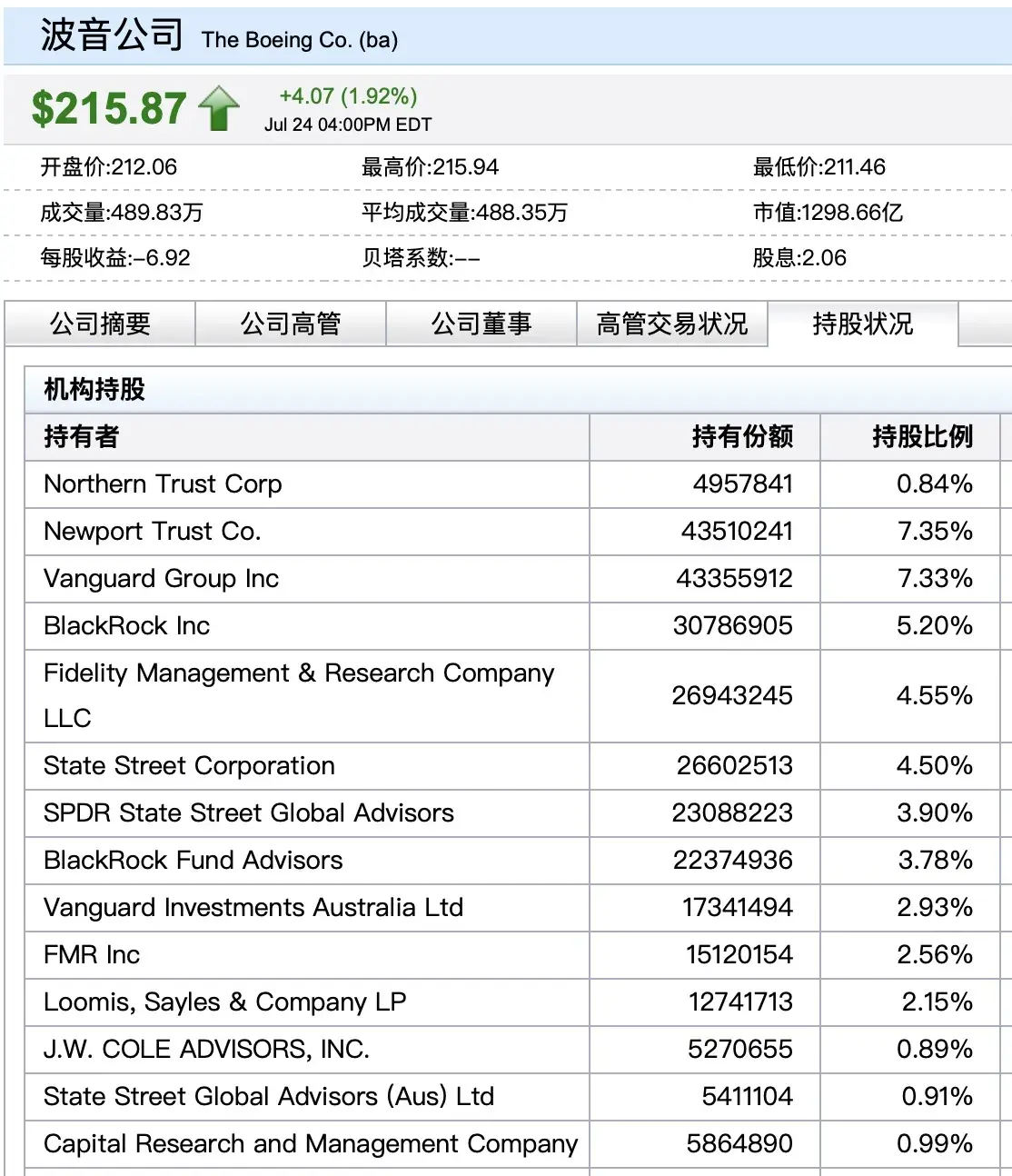This screenshot has width=1012, height=1176.
Task: Select the Northern Trust Corp row
Action: [x=163, y=484]
